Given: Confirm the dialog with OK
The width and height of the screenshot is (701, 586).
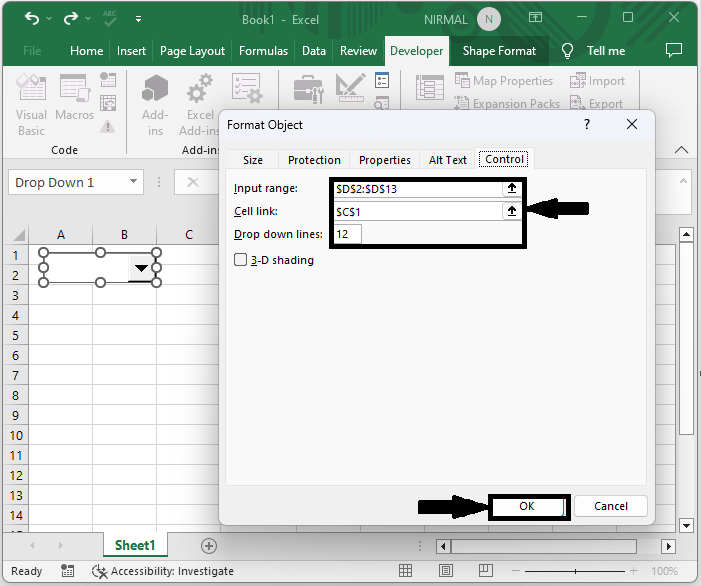Looking at the screenshot, I should [x=527, y=506].
